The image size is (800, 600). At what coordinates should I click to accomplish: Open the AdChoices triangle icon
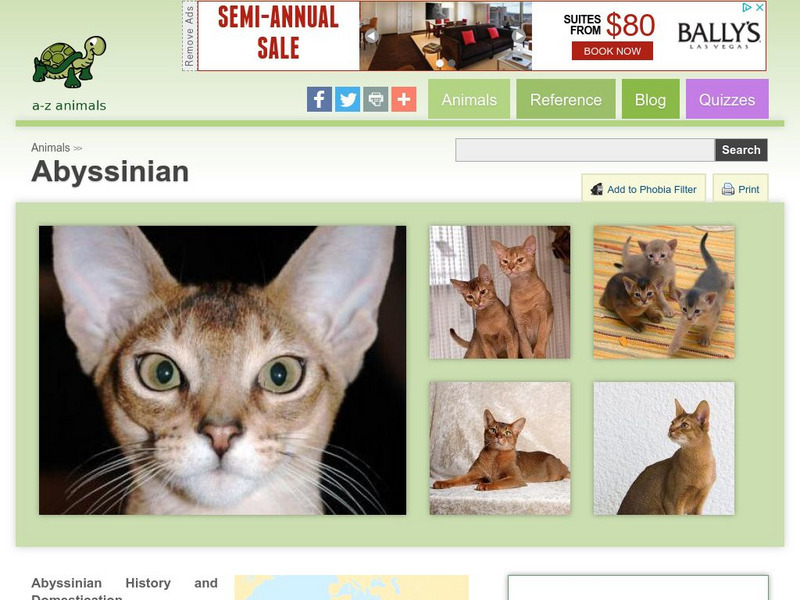pyautogui.click(x=747, y=7)
